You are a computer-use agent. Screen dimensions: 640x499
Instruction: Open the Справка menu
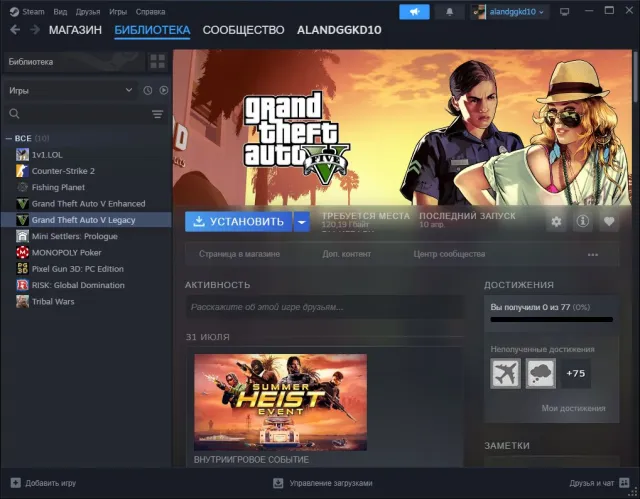150,12
